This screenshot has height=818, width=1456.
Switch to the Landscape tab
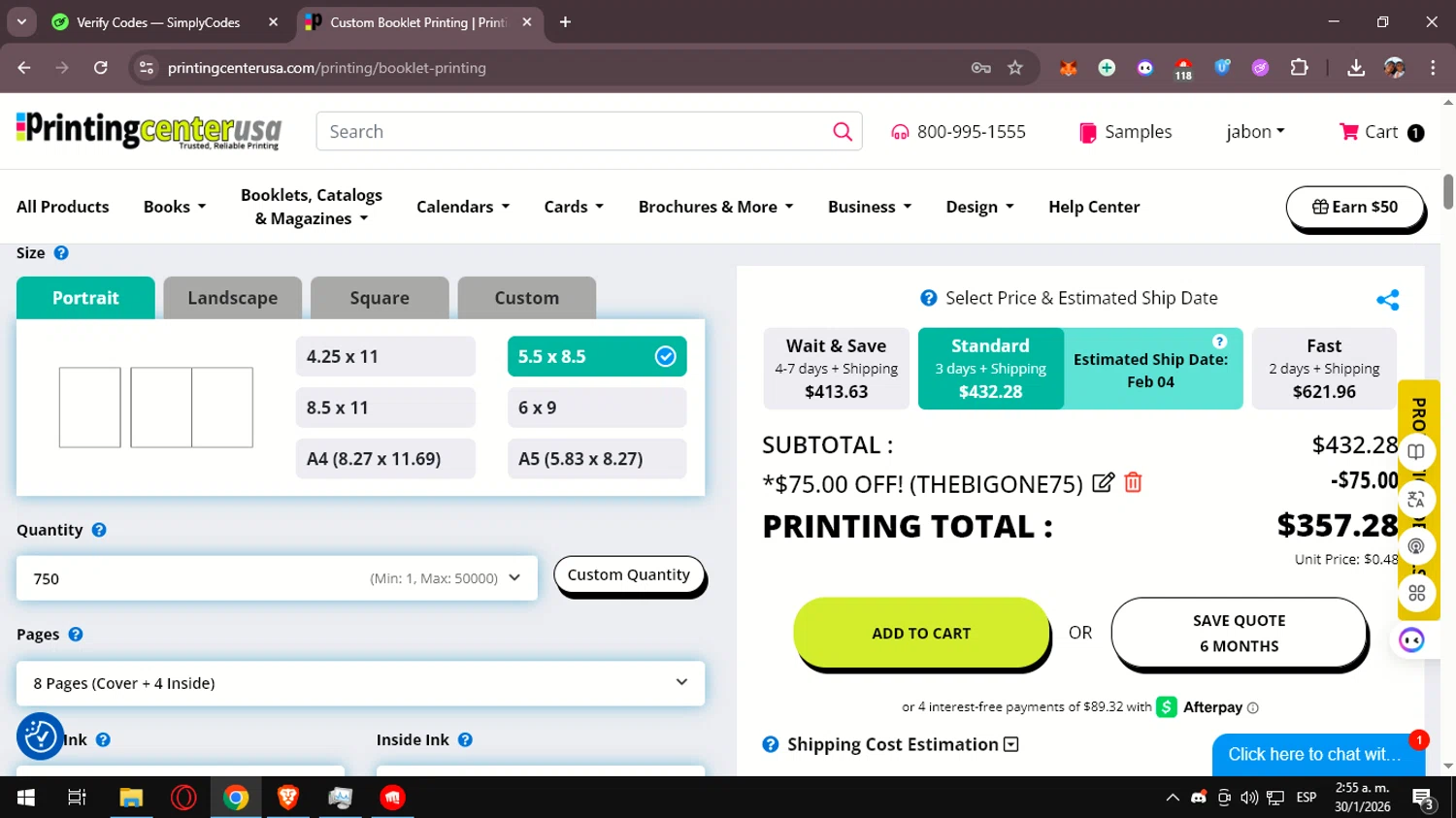coord(233,298)
